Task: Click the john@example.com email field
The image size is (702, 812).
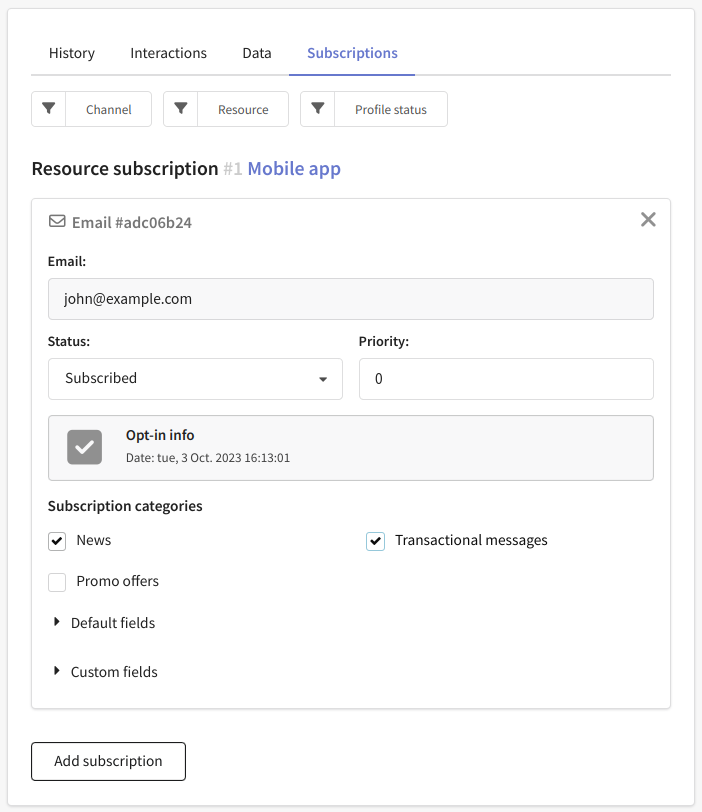Action: [351, 299]
